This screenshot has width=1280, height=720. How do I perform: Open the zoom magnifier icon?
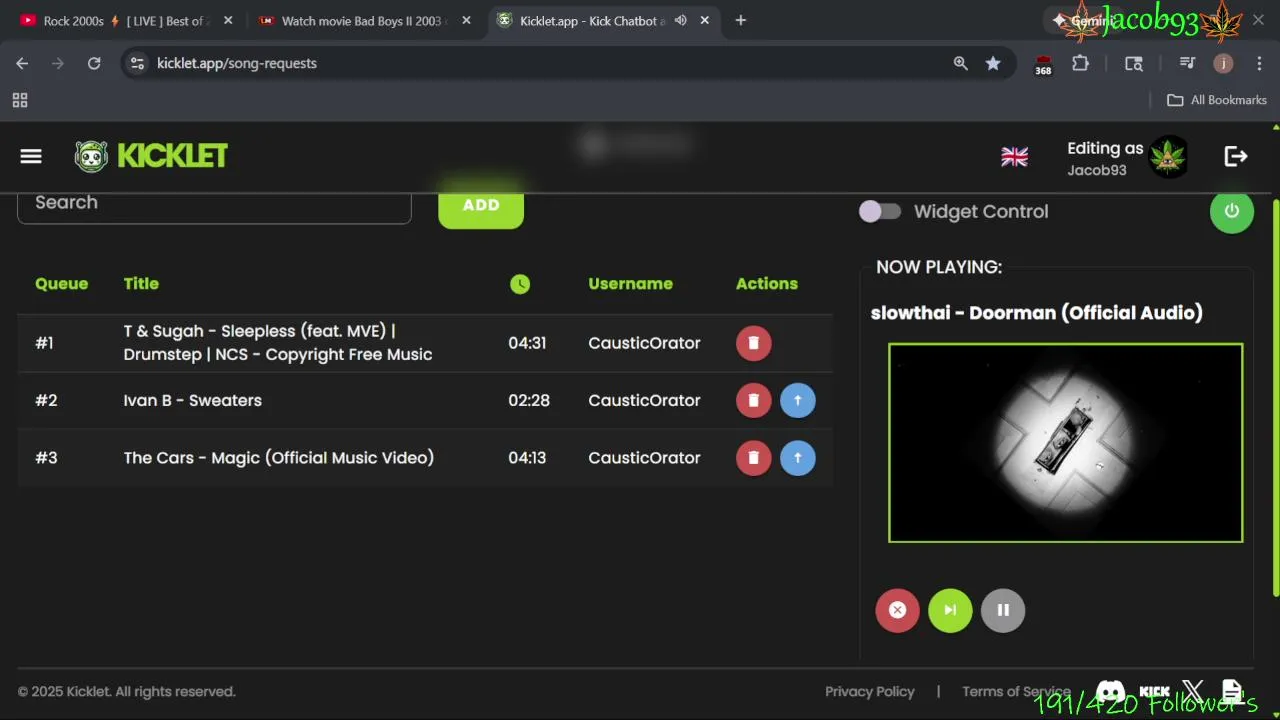pos(960,63)
